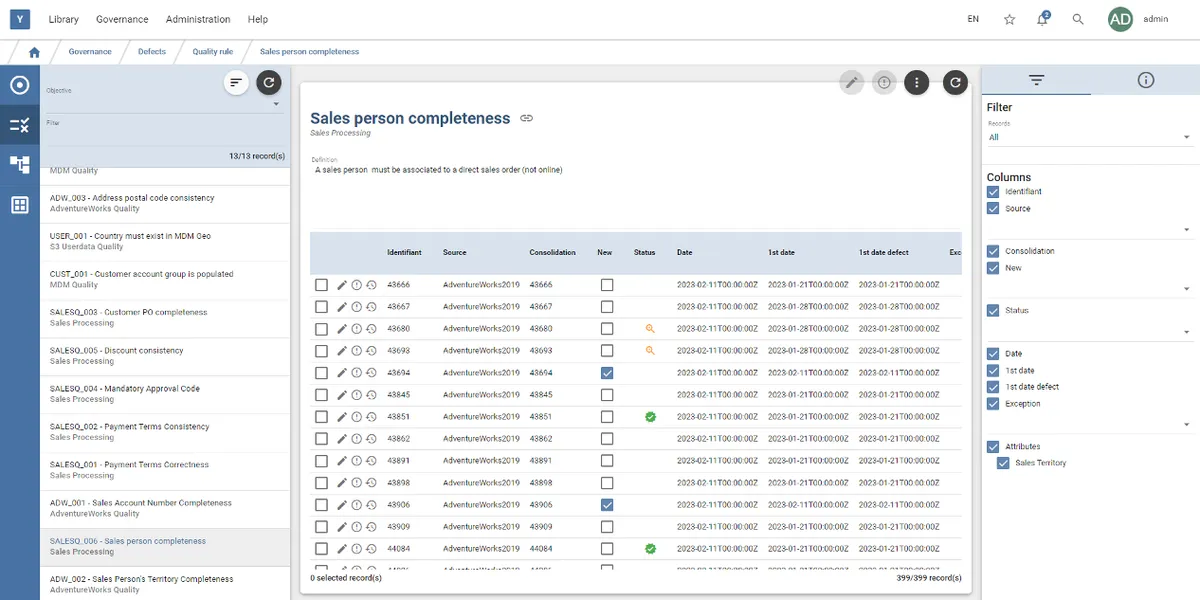Click the Y application logo
Screen dimensions: 1200x600
coord(19,19)
